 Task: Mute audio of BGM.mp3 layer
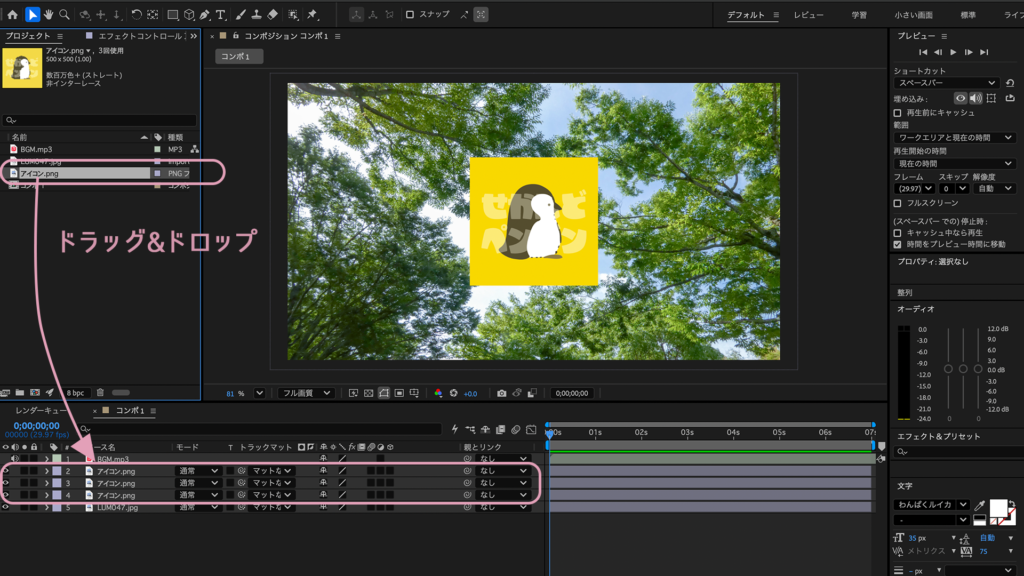(14, 459)
